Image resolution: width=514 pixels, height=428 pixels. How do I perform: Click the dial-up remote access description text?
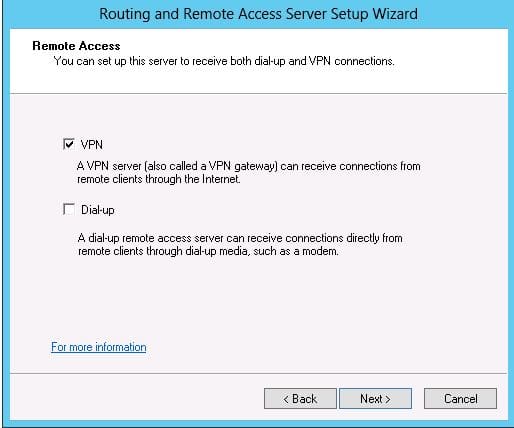click(240, 244)
